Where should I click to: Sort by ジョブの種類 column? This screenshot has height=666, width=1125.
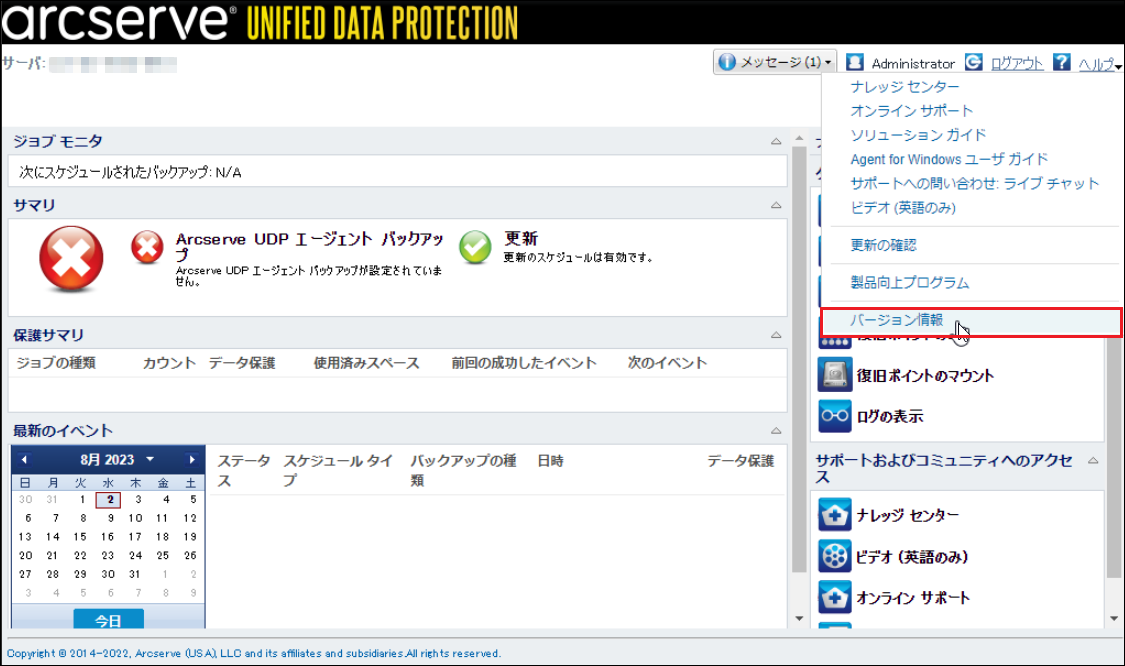point(56,363)
